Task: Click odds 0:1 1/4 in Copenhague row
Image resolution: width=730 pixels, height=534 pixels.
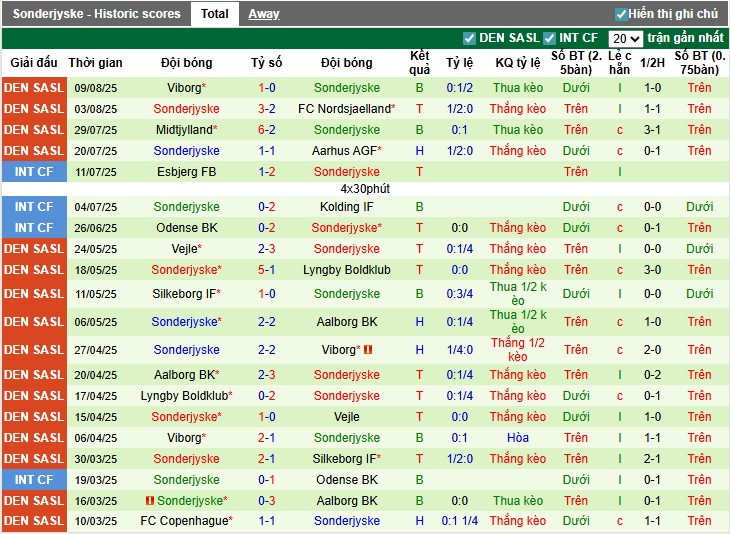Action: (460, 520)
